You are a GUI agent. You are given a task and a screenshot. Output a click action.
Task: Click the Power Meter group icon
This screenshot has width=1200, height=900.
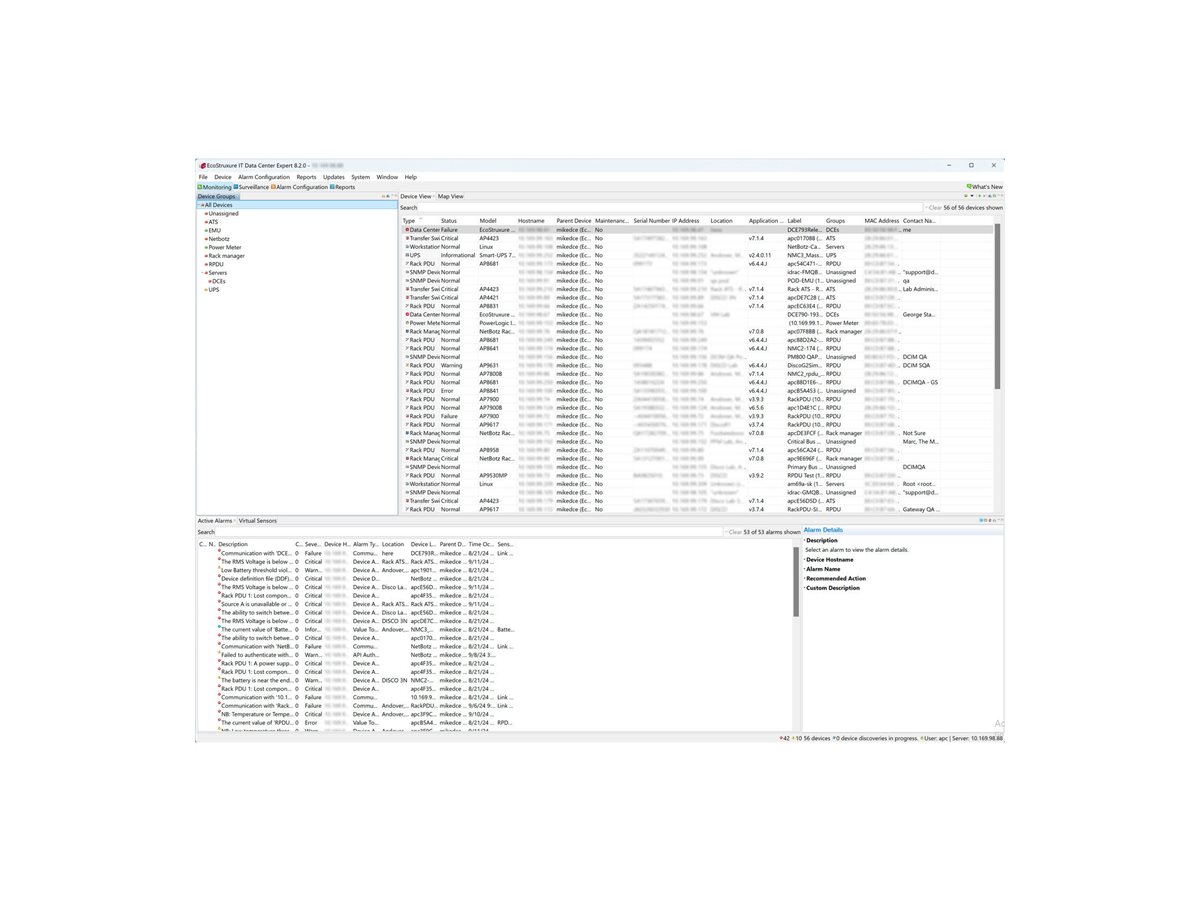pos(206,247)
